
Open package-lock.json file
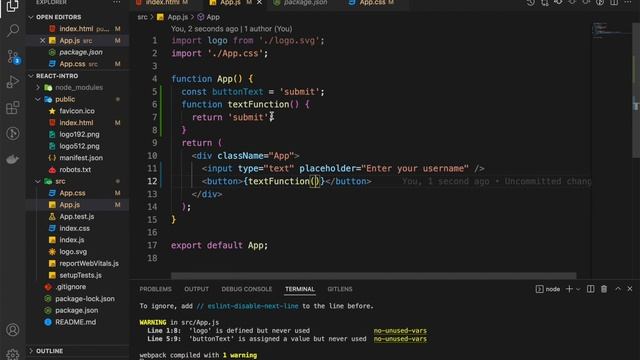[84, 299]
